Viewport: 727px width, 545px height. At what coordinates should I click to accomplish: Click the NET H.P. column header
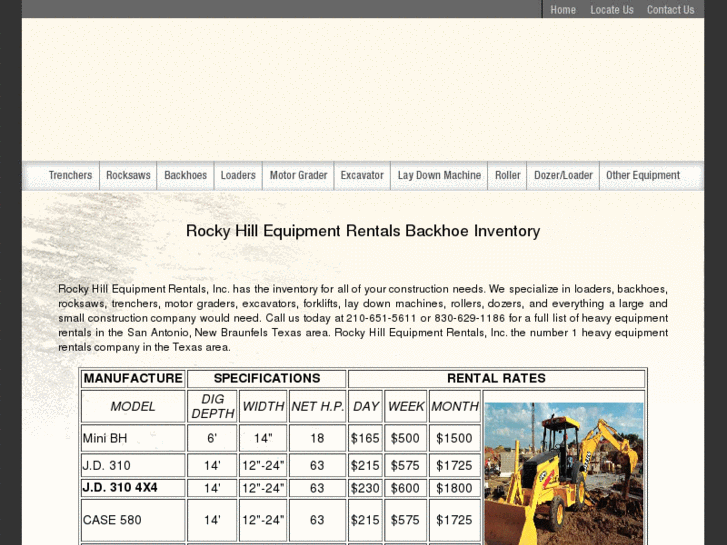(x=318, y=406)
